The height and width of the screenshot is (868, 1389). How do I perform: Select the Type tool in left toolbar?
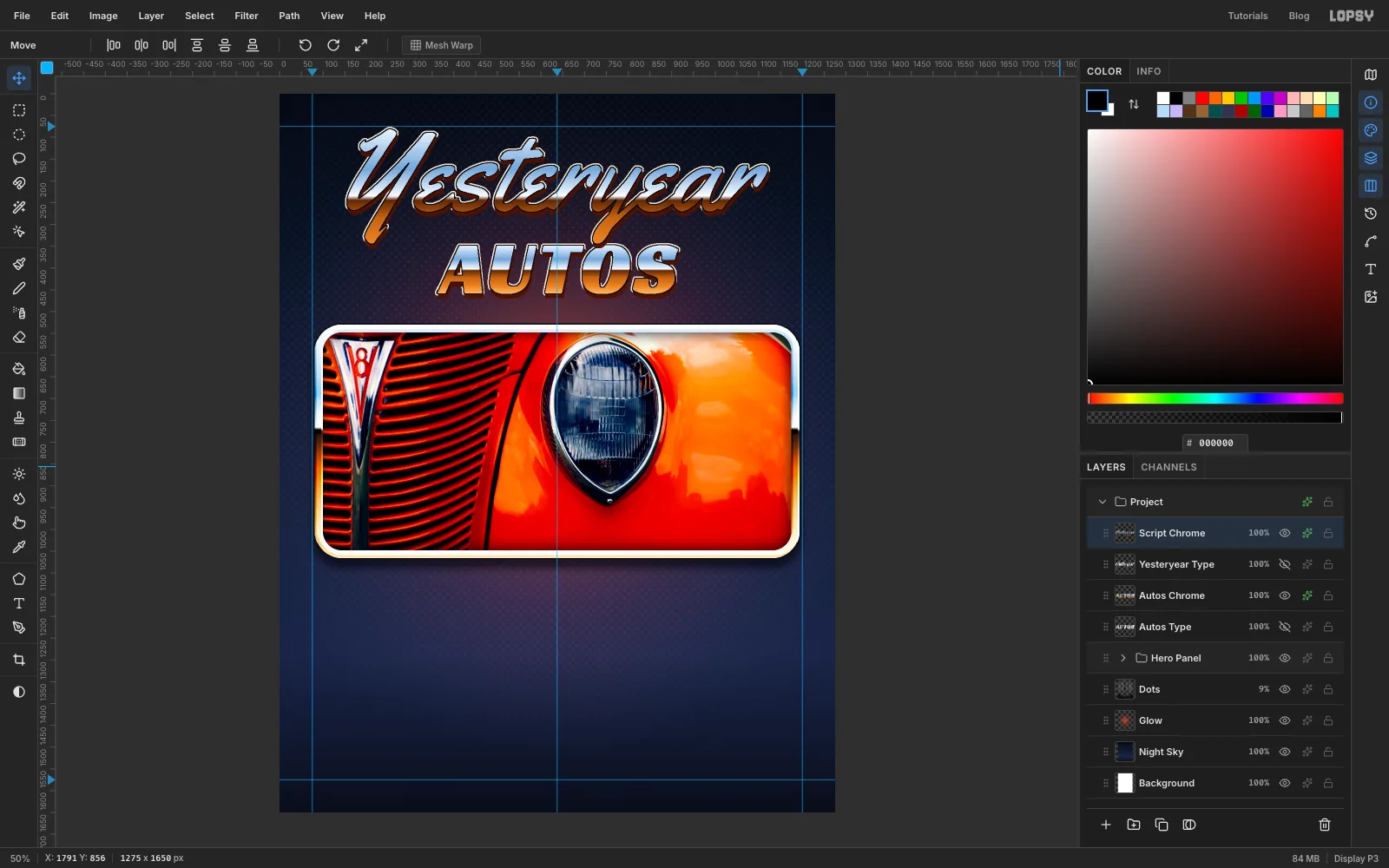click(x=19, y=603)
